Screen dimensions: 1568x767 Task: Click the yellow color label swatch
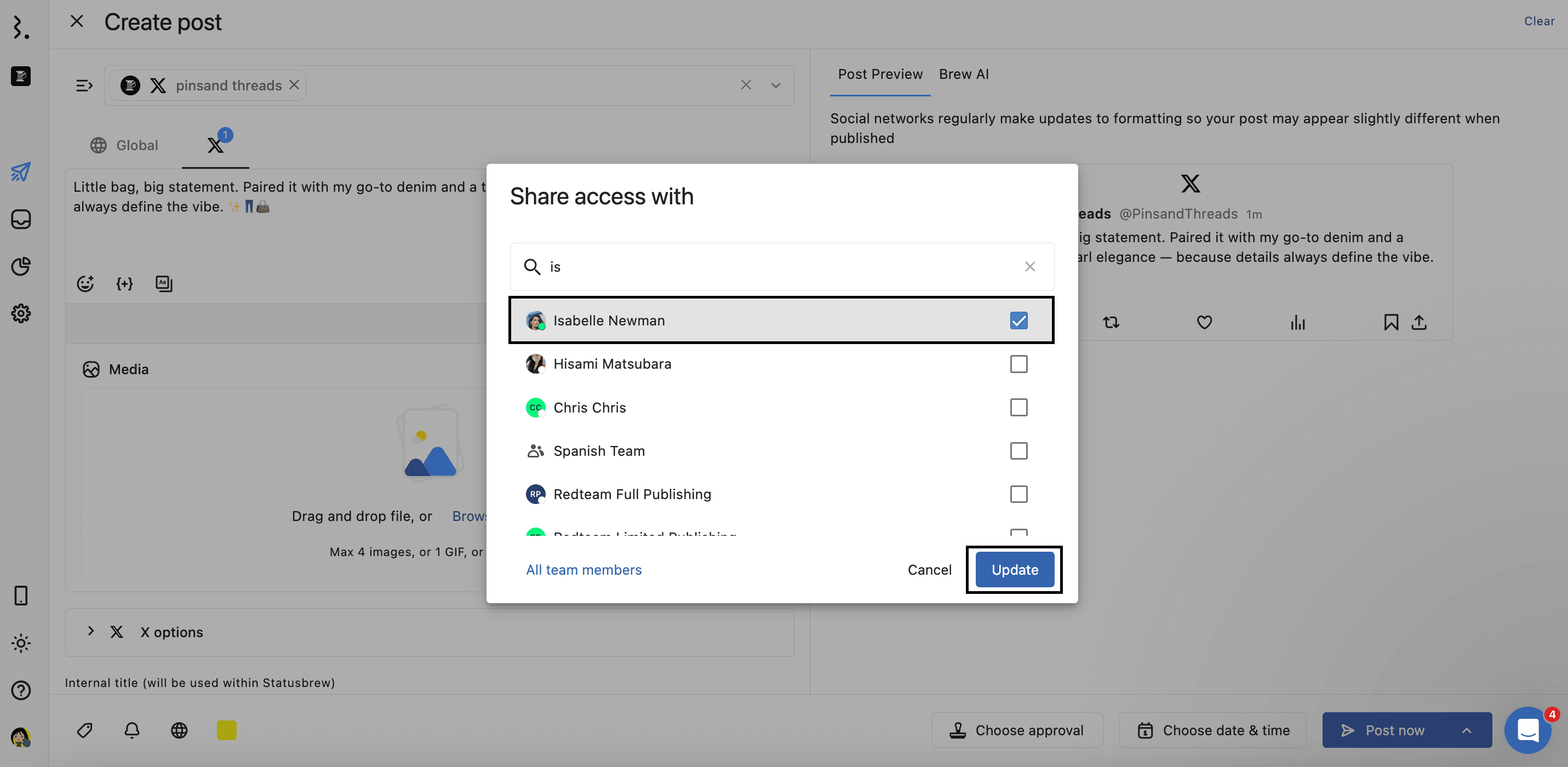[x=226, y=730]
